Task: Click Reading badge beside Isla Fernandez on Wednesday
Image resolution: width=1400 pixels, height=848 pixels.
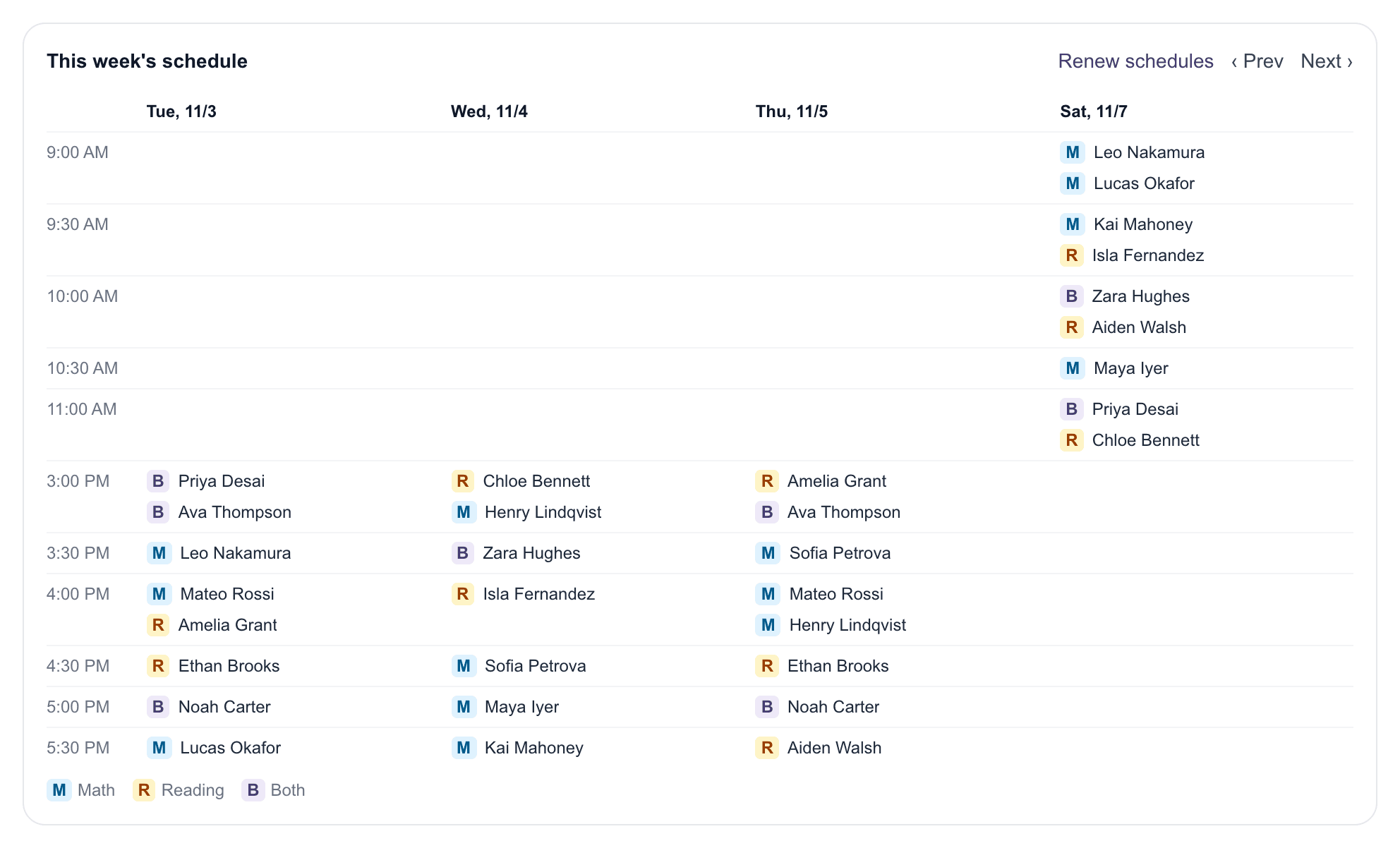Action: coord(463,594)
